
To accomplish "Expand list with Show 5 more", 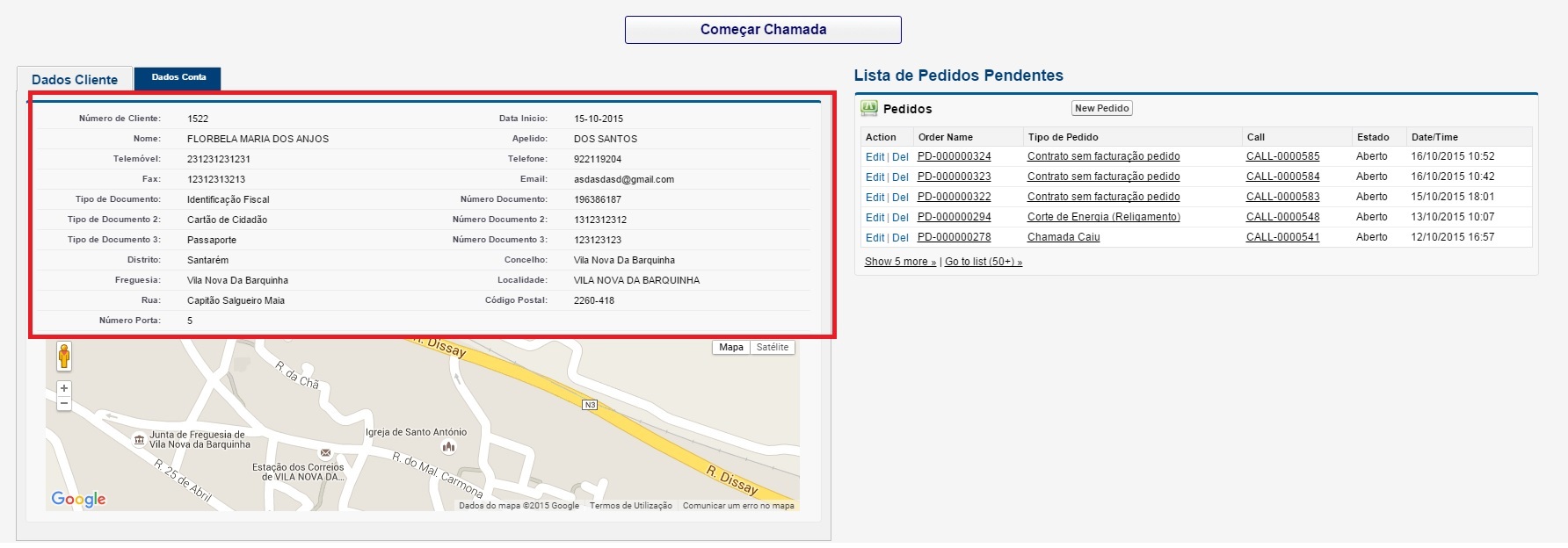I will 900,262.
